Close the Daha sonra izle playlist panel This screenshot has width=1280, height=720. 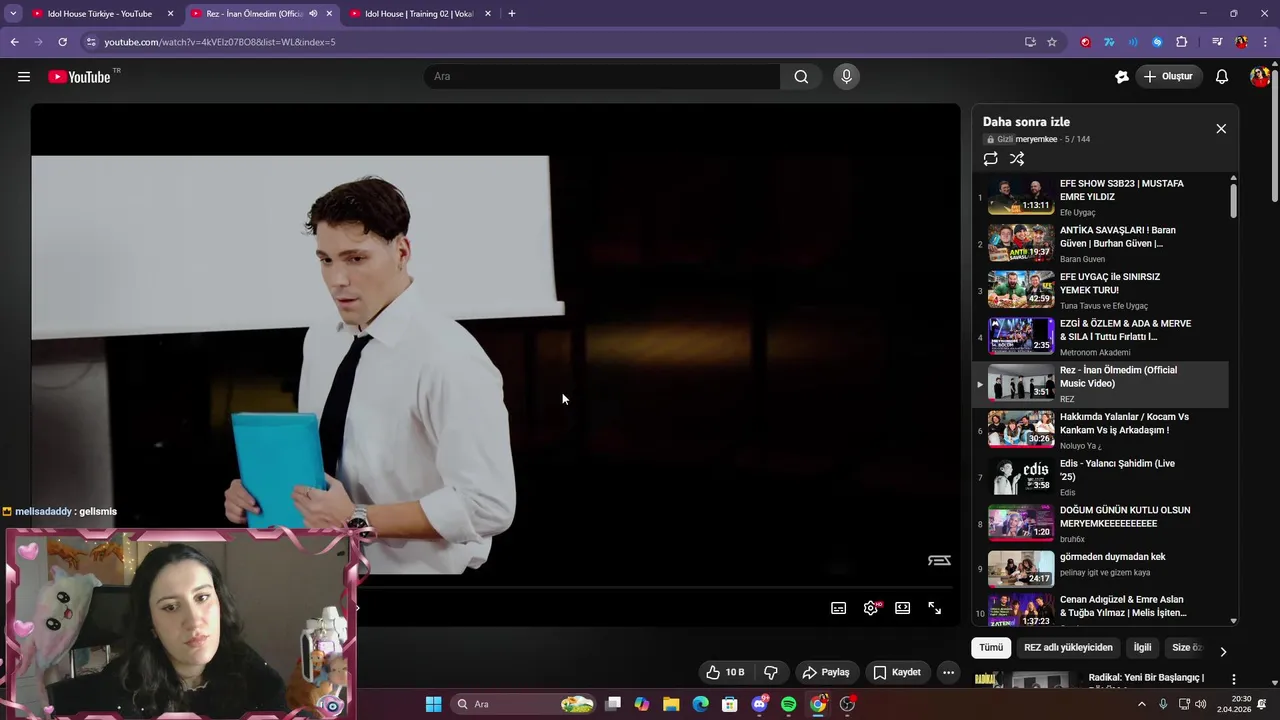pyautogui.click(x=1221, y=129)
